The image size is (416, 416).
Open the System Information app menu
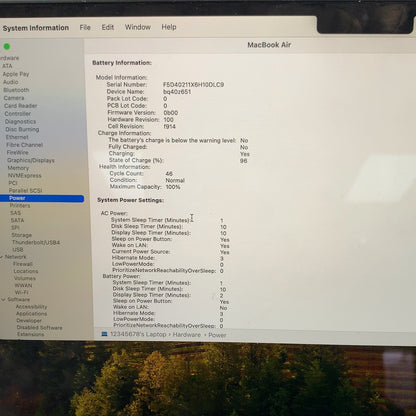pos(36,28)
